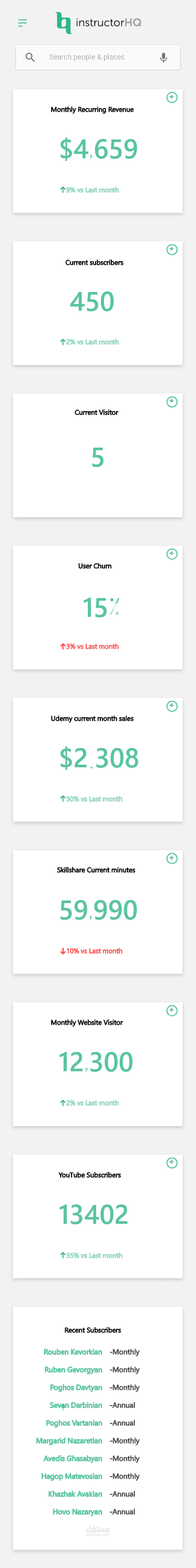Image resolution: width=196 pixels, height=1568 pixels.
Task: Click the plus icon on Current Visitor card
Action: click(172, 402)
